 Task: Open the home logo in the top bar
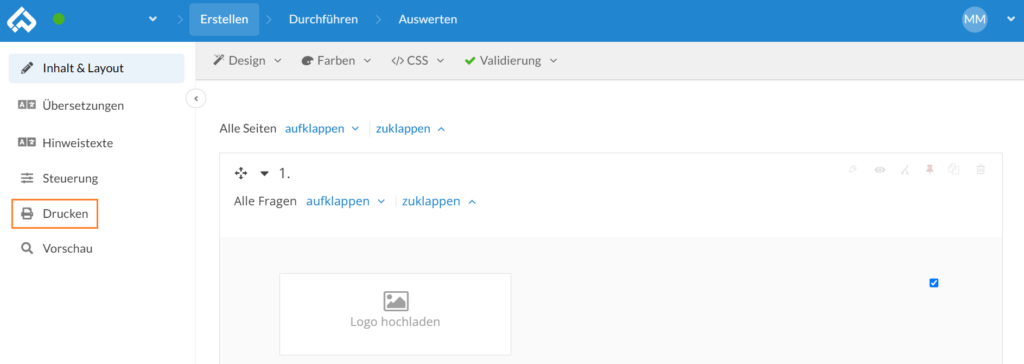[21, 19]
